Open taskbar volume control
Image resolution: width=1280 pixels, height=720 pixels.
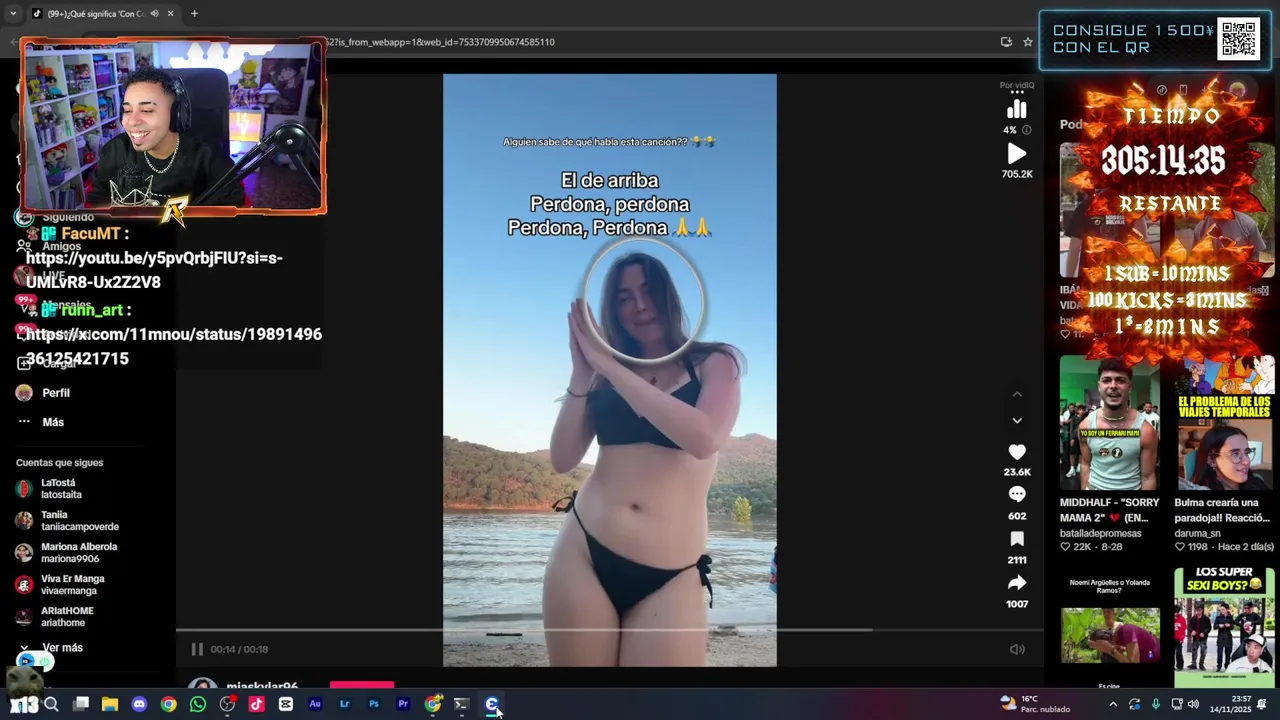[1193, 704]
